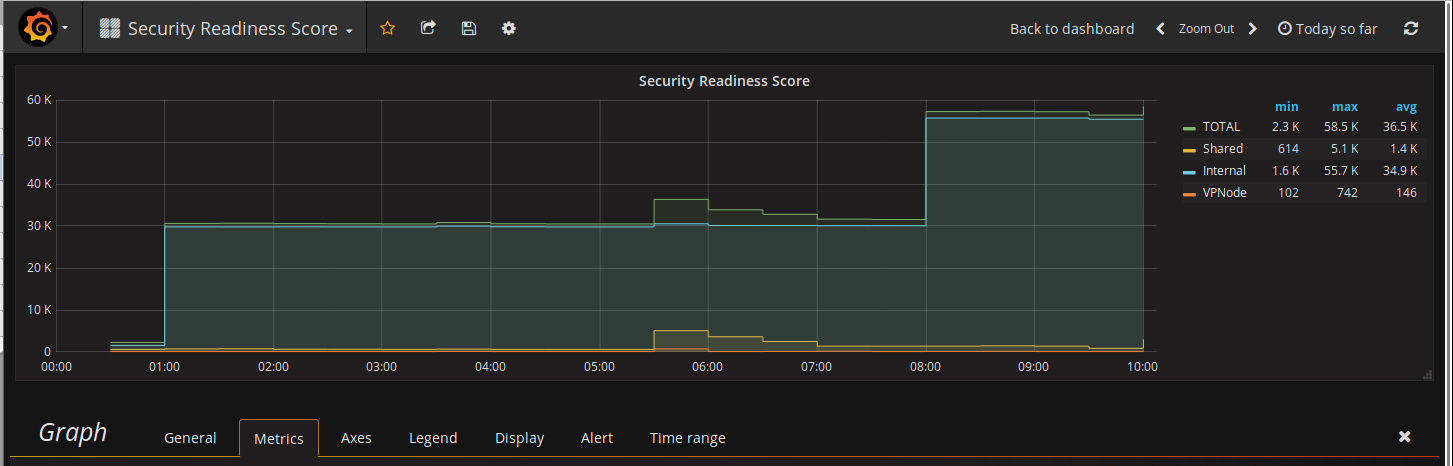Click Back to dashboard link

(1071, 29)
